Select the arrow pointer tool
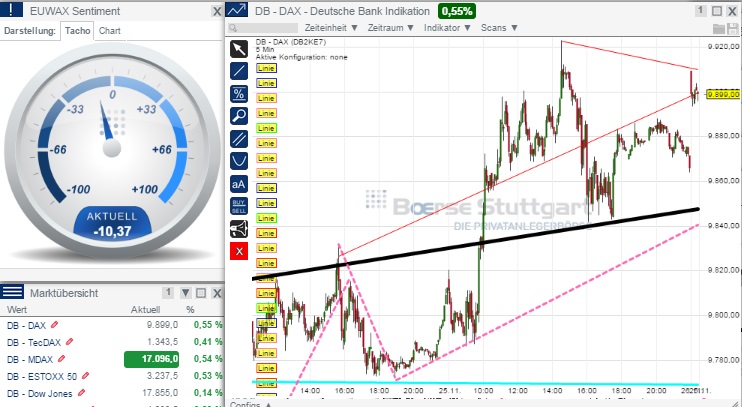 point(239,49)
